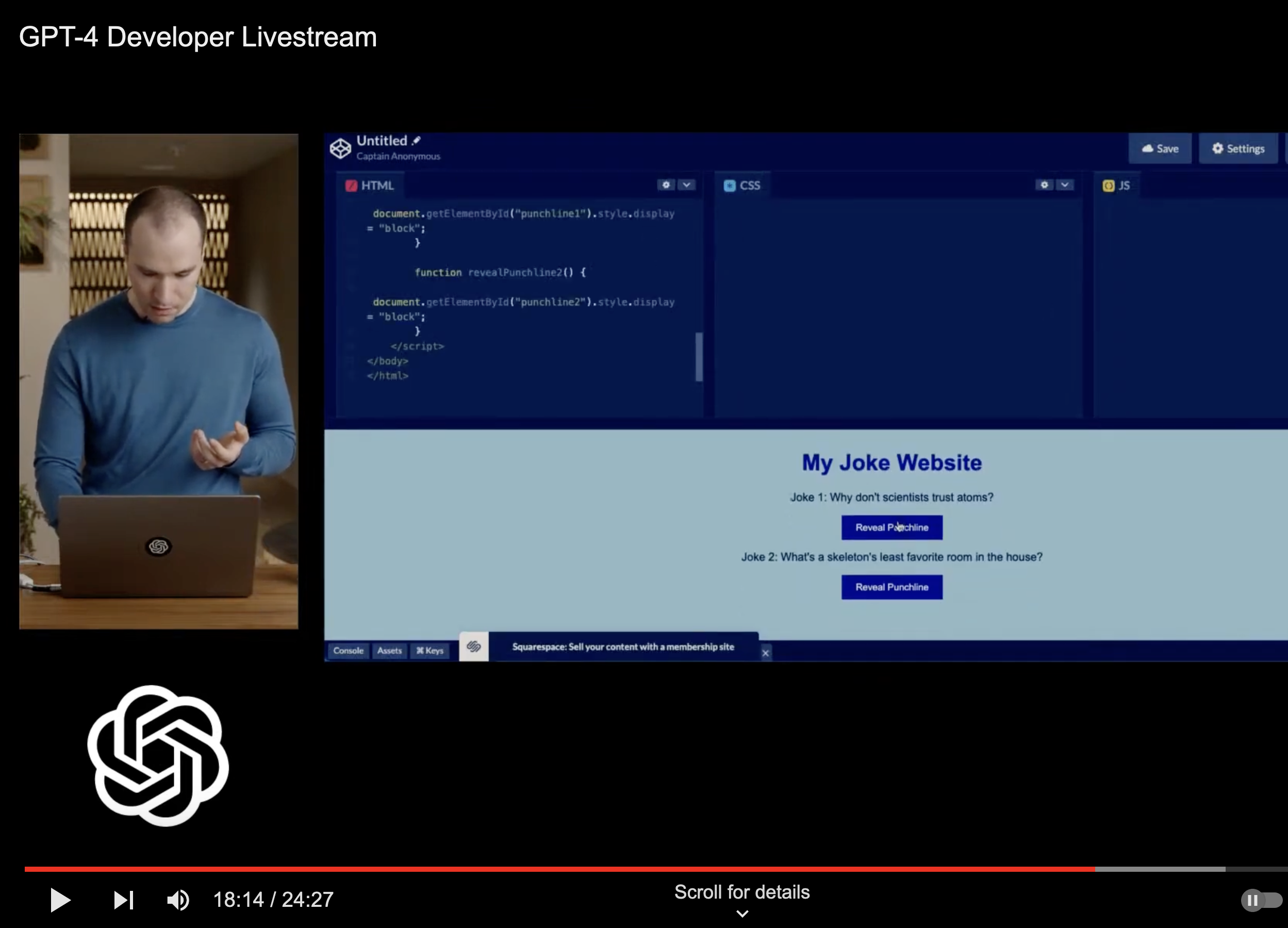Toggle the autoplay switch
1288x928 pixels.
click(1261, 900)
